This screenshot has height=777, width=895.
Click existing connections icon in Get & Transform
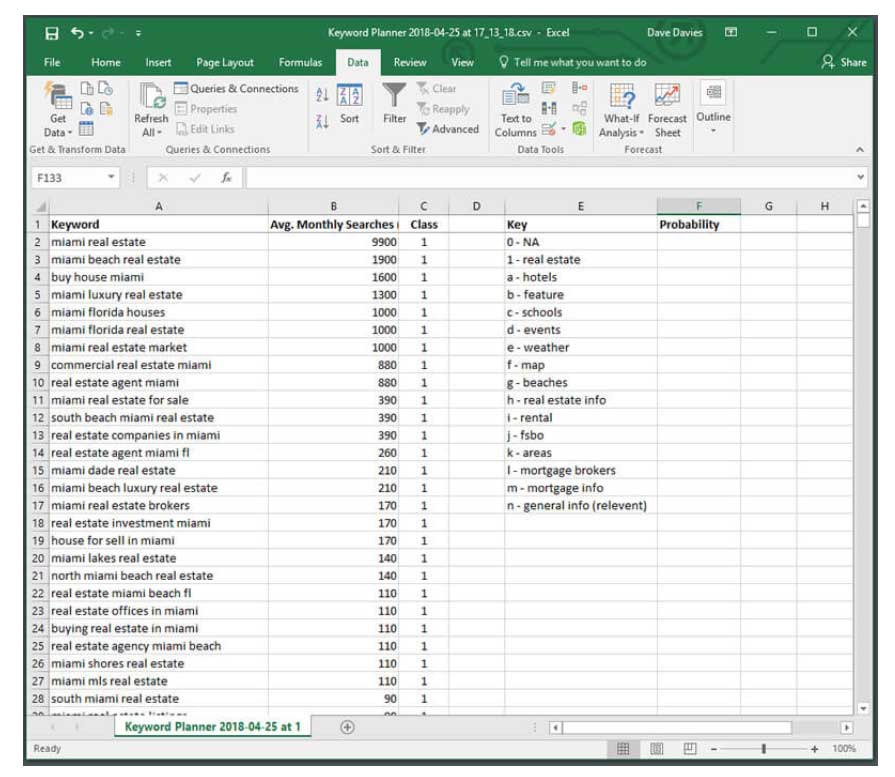click(106, 108)
